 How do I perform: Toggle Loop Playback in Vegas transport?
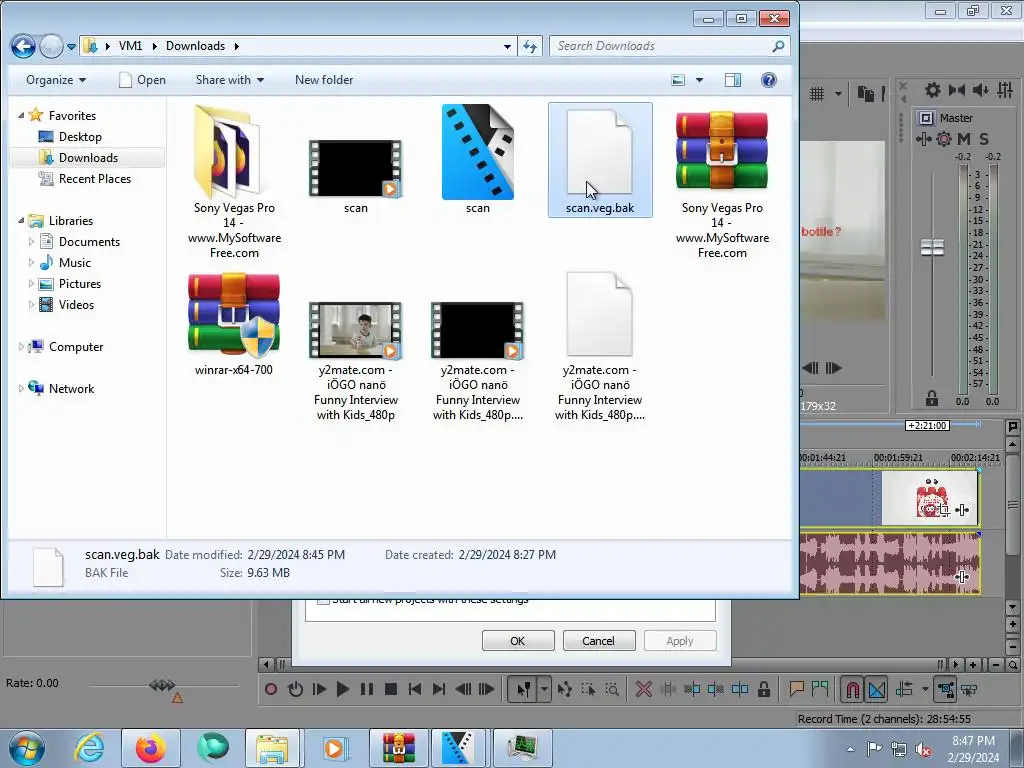[x=295, y=689]
